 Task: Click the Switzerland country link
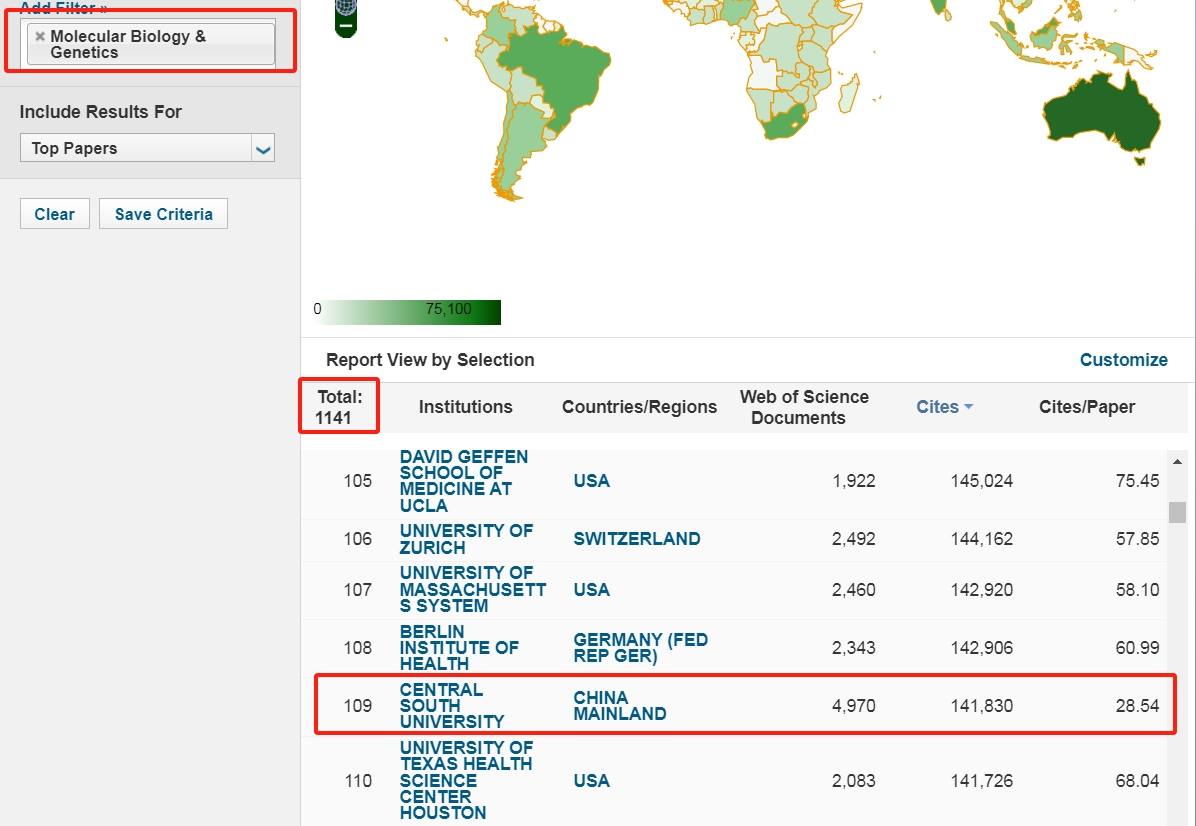pyautogui.click(x=636, y=539)
